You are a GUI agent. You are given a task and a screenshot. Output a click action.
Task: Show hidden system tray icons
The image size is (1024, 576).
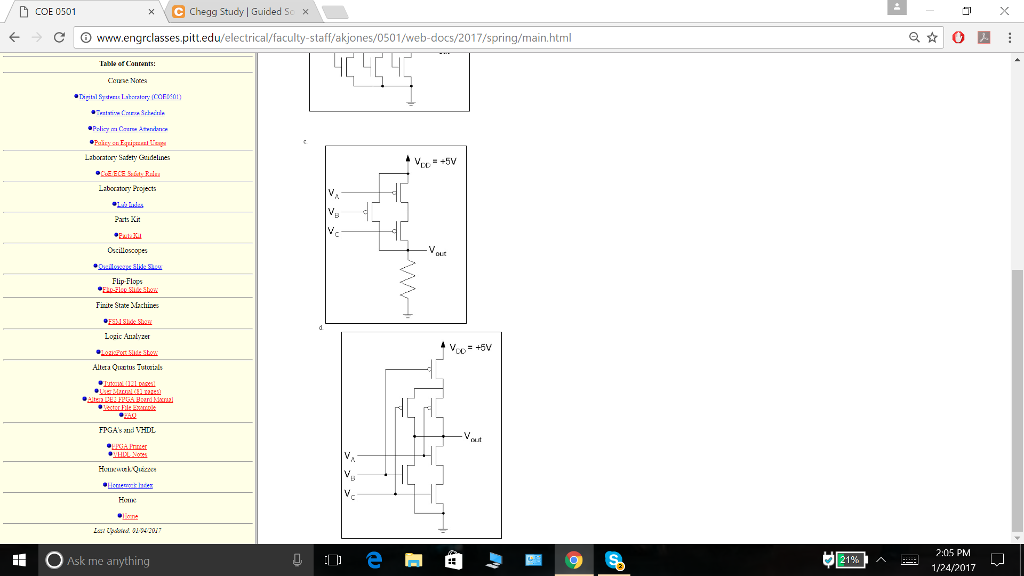pos(881,560)
